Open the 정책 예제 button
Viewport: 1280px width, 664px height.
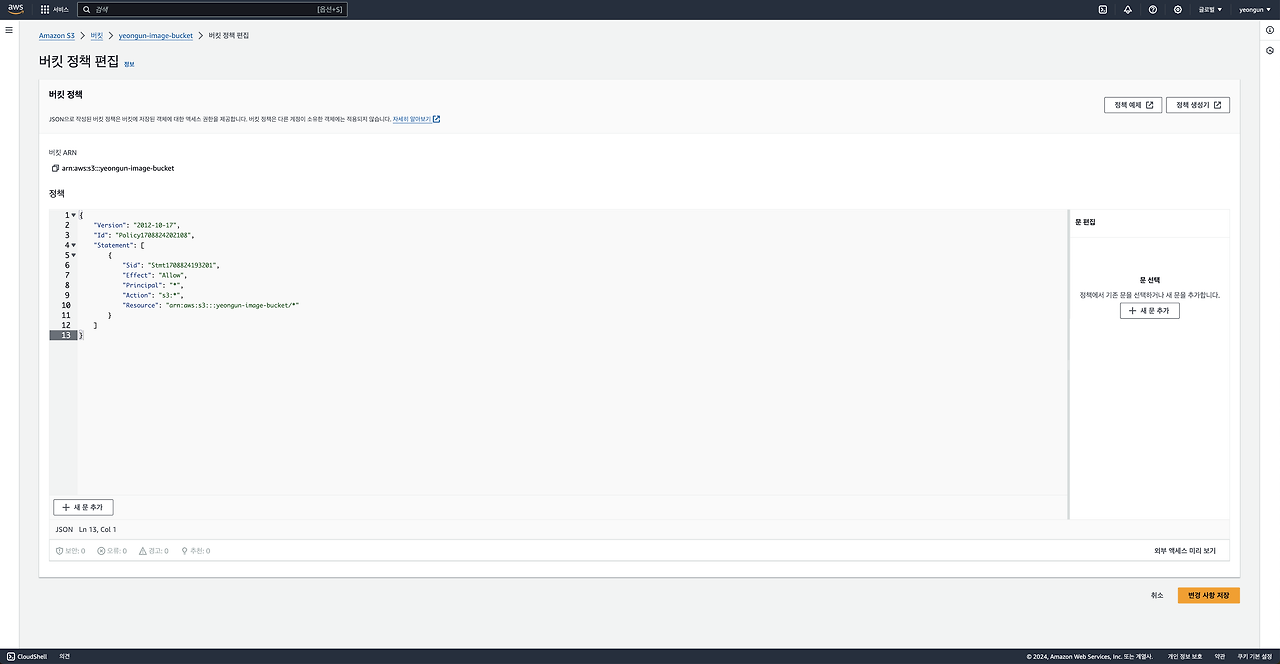point(1133,105)
